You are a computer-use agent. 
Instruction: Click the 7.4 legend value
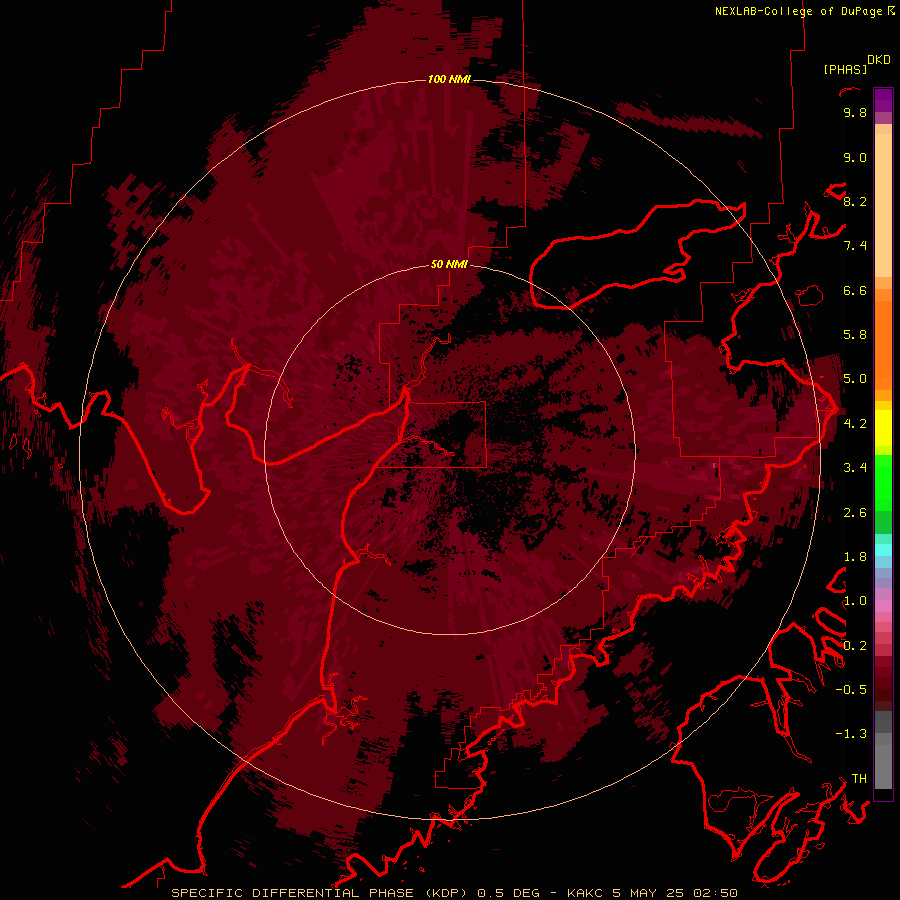pos(855,246)
